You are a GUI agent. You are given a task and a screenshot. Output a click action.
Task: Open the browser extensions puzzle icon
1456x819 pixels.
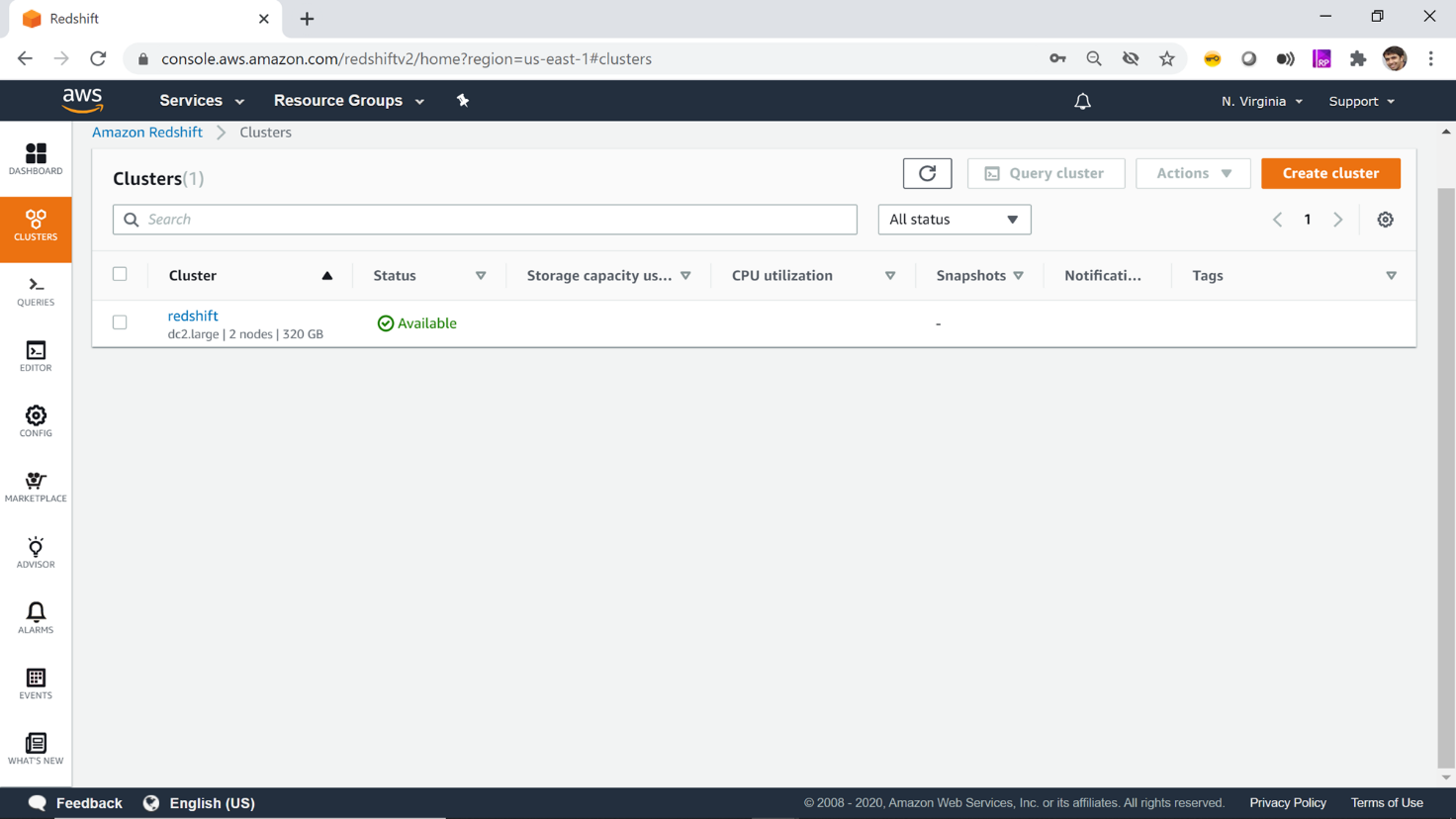[x=1358, y=58]
